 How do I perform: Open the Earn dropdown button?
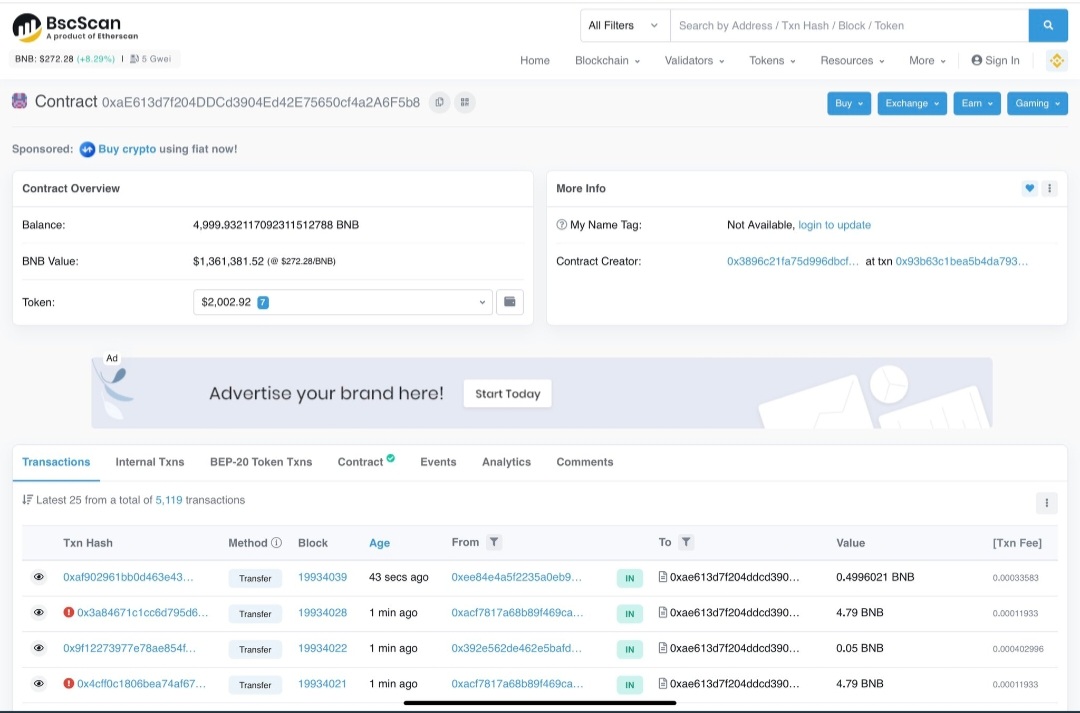tap(977, 103)
